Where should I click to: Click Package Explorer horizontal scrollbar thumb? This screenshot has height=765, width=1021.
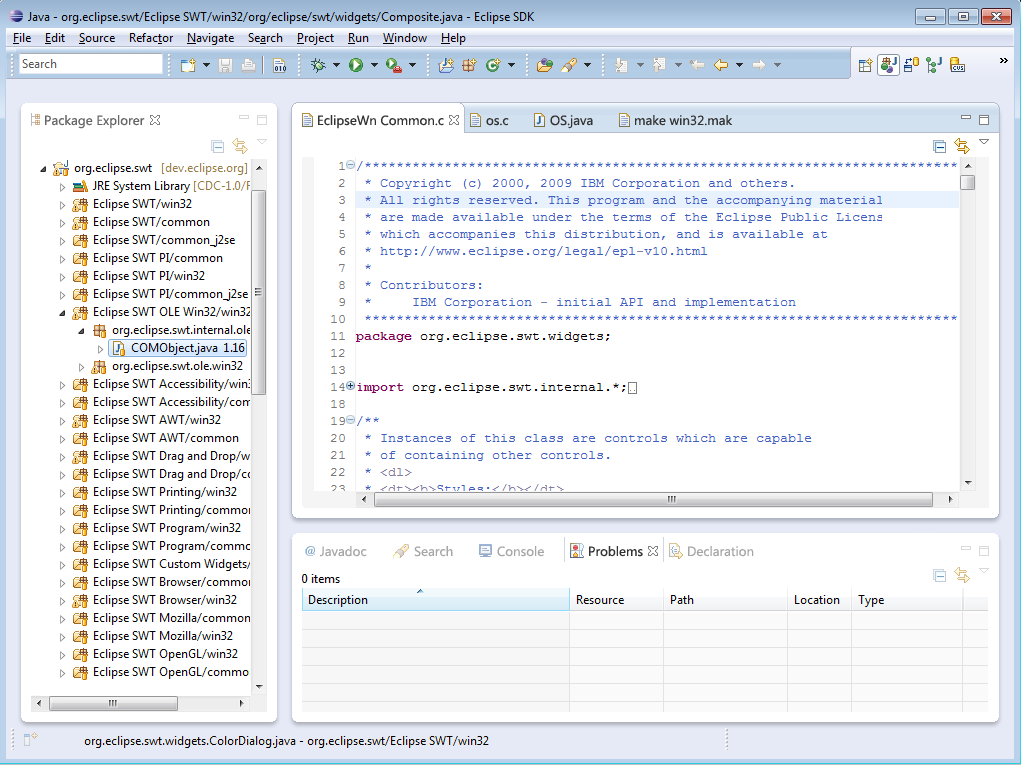click(x=113, y=703)
